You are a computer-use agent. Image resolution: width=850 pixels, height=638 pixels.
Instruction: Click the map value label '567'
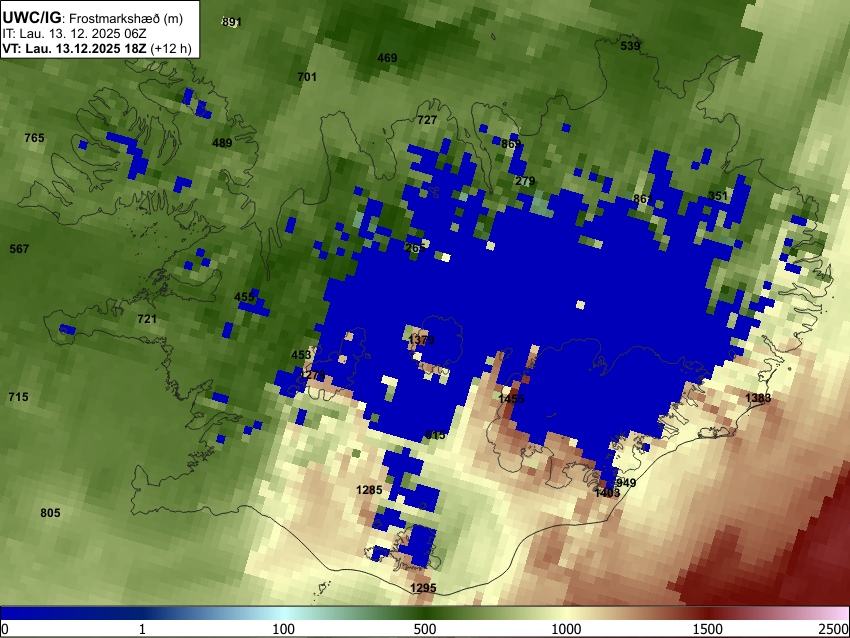point(19,249)
